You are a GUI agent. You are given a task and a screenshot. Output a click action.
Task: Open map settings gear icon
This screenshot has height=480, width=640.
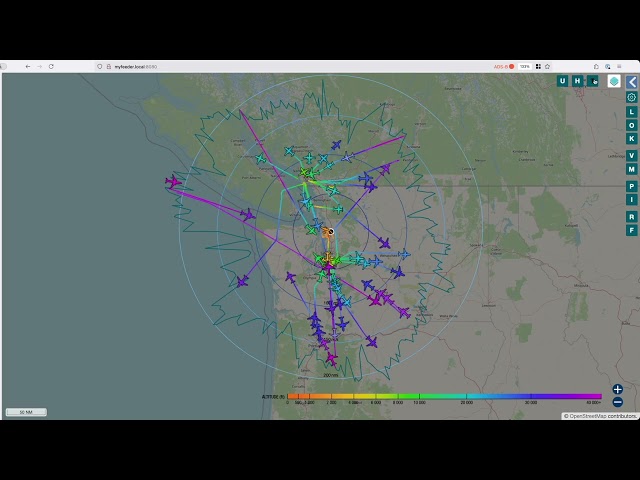632,97
